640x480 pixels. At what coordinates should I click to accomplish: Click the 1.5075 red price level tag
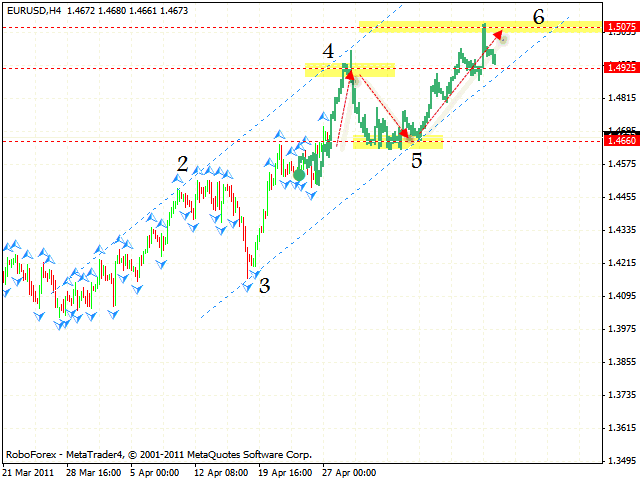[619, 29]
